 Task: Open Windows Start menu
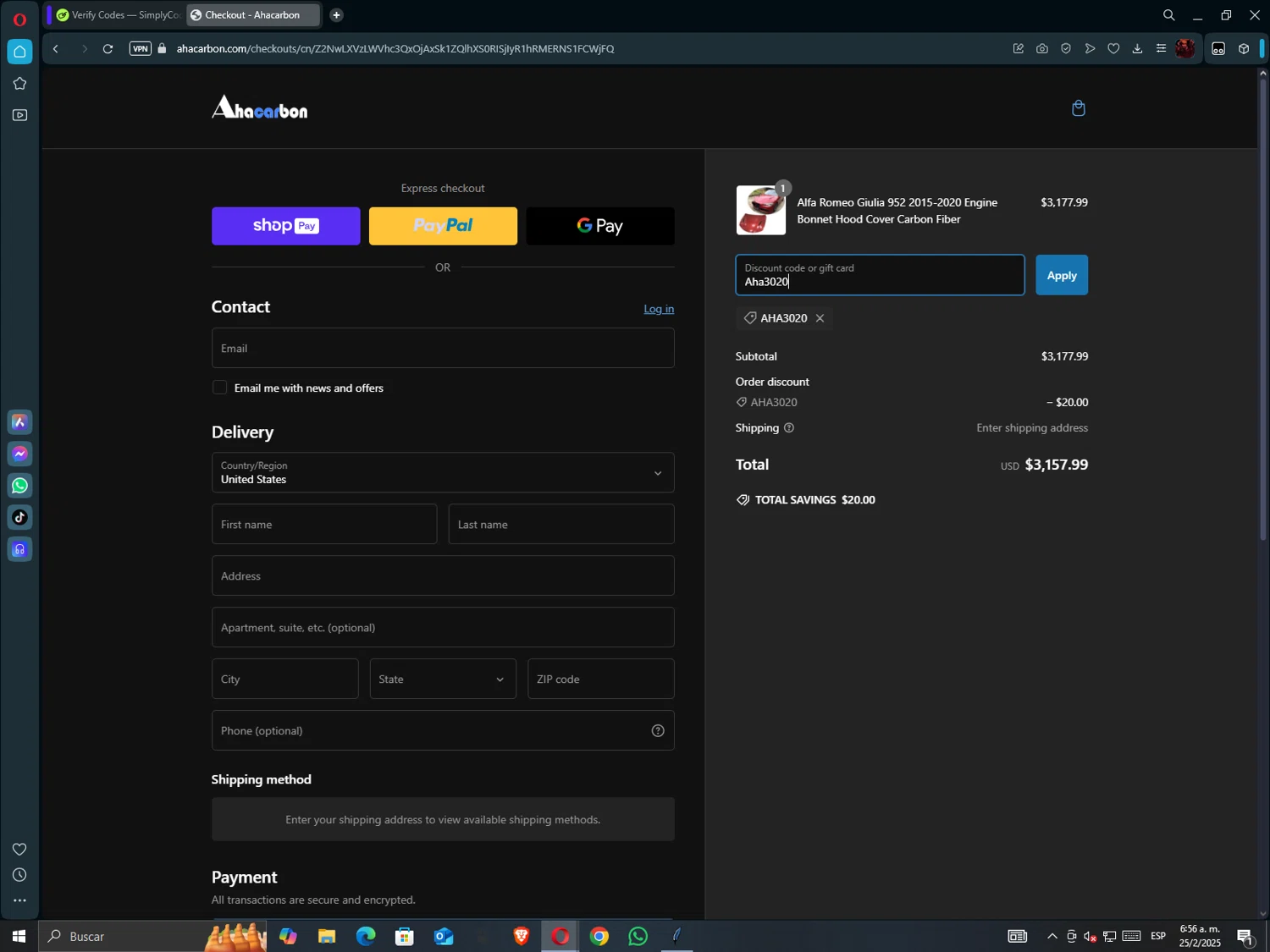click(19, 937)
